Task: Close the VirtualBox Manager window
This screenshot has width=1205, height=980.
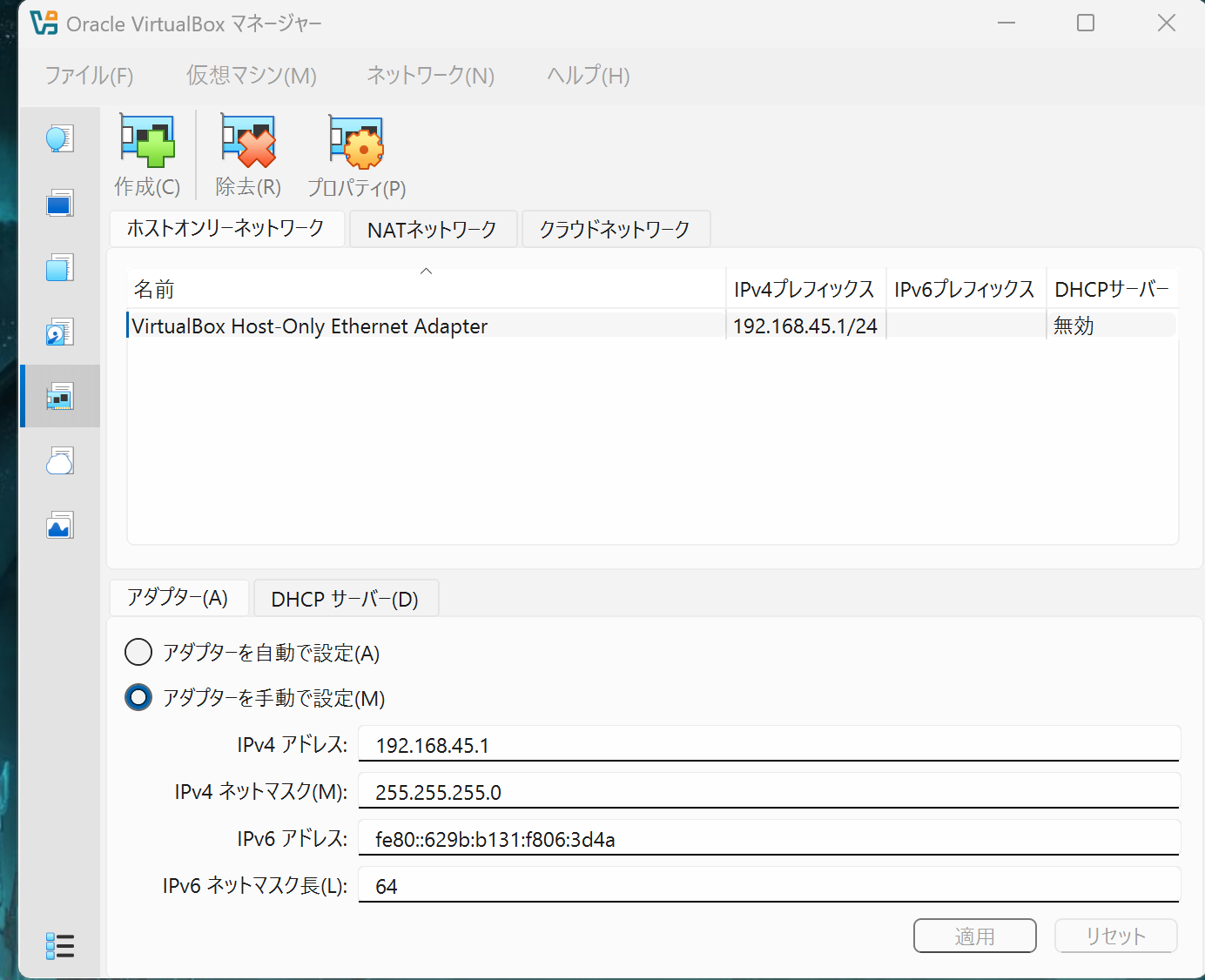Action: pyautogui.click(x=1167, y=23)
